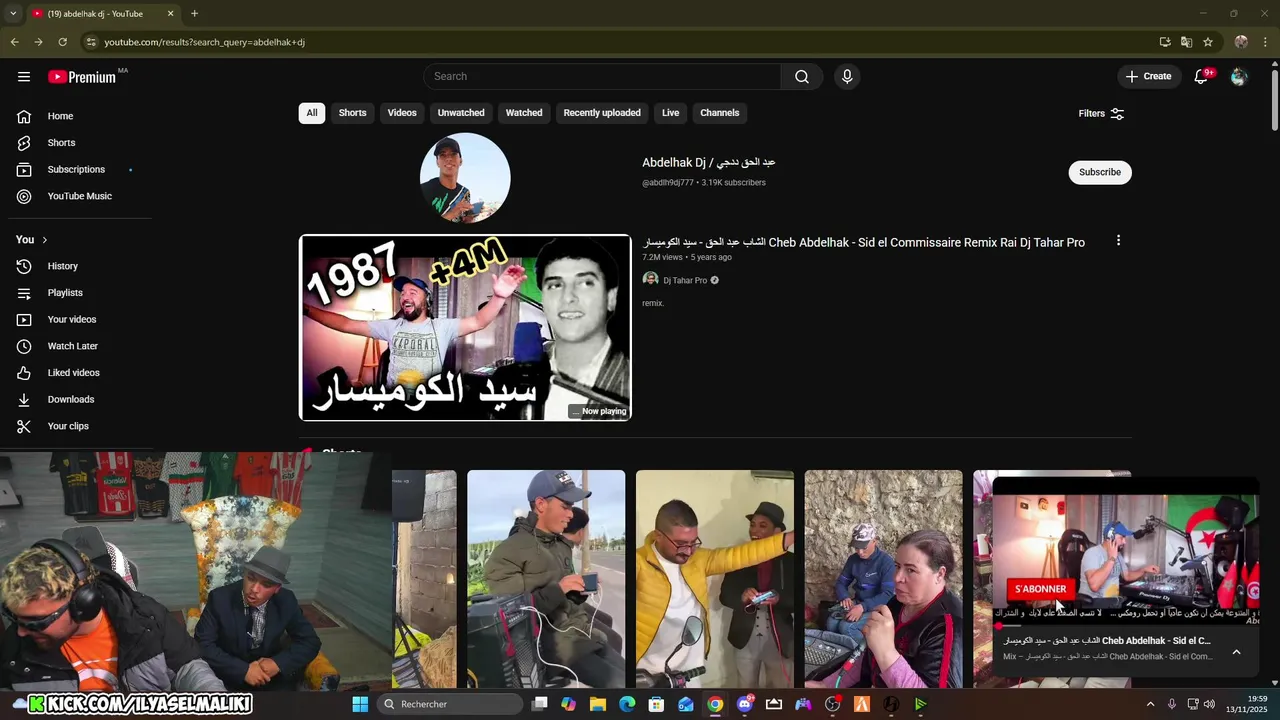Viewport: 1280px width, 720px height.
Task: Expand the You section chevron
Action: (44, 240)
